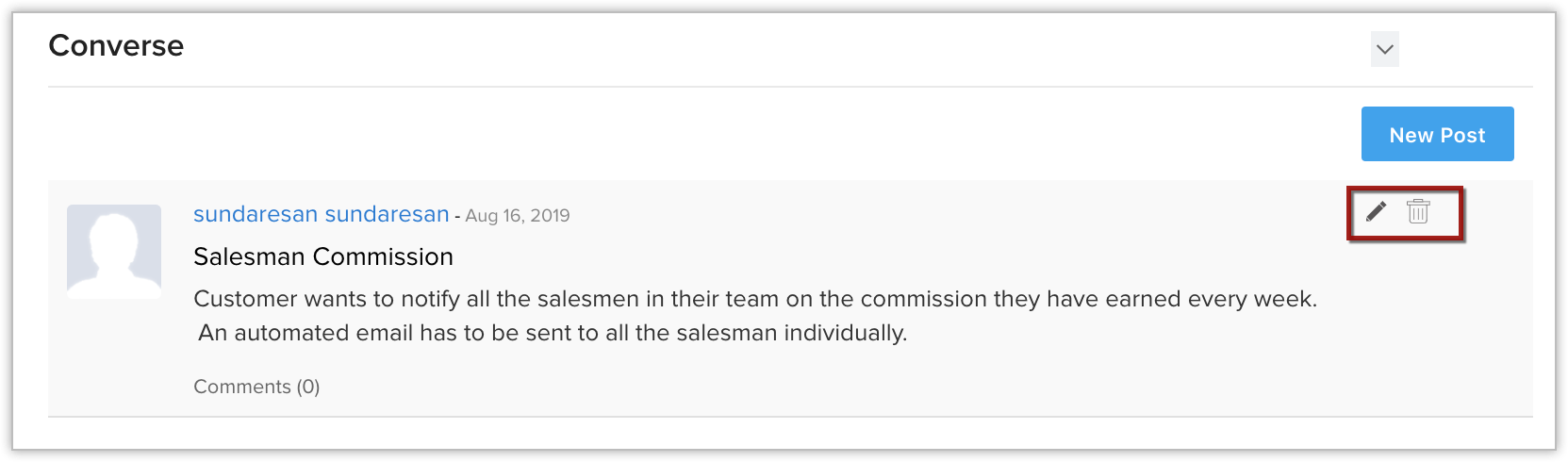Select the grey user silhouette picture

pos(114,252)
